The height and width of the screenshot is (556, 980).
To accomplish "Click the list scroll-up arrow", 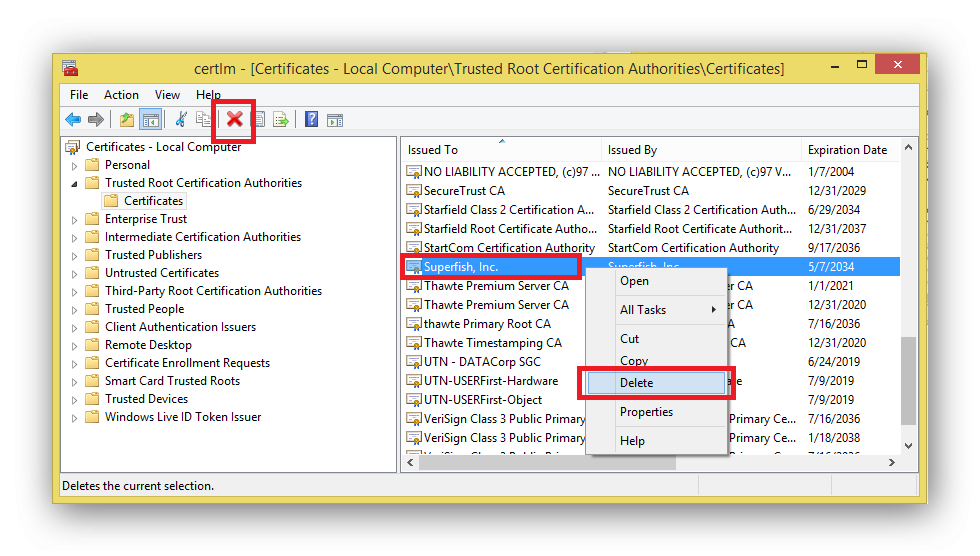I will 908,147.
